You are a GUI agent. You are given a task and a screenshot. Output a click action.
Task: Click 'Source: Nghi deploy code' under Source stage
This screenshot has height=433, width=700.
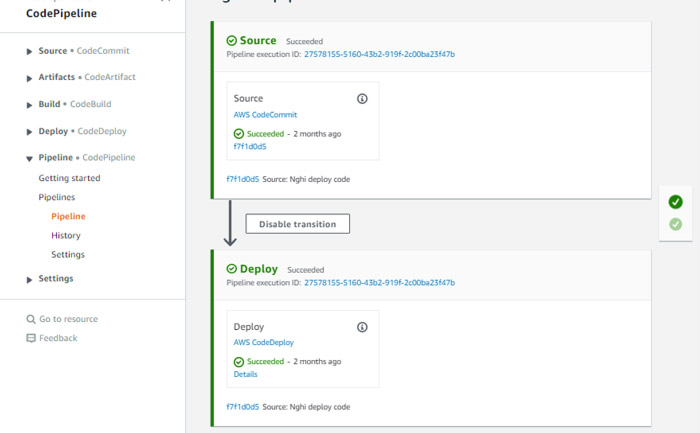[306, 179]
